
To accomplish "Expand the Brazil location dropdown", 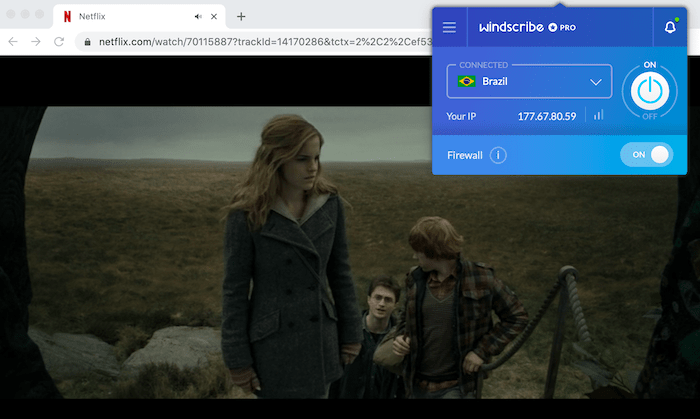I will pos(529,82).
